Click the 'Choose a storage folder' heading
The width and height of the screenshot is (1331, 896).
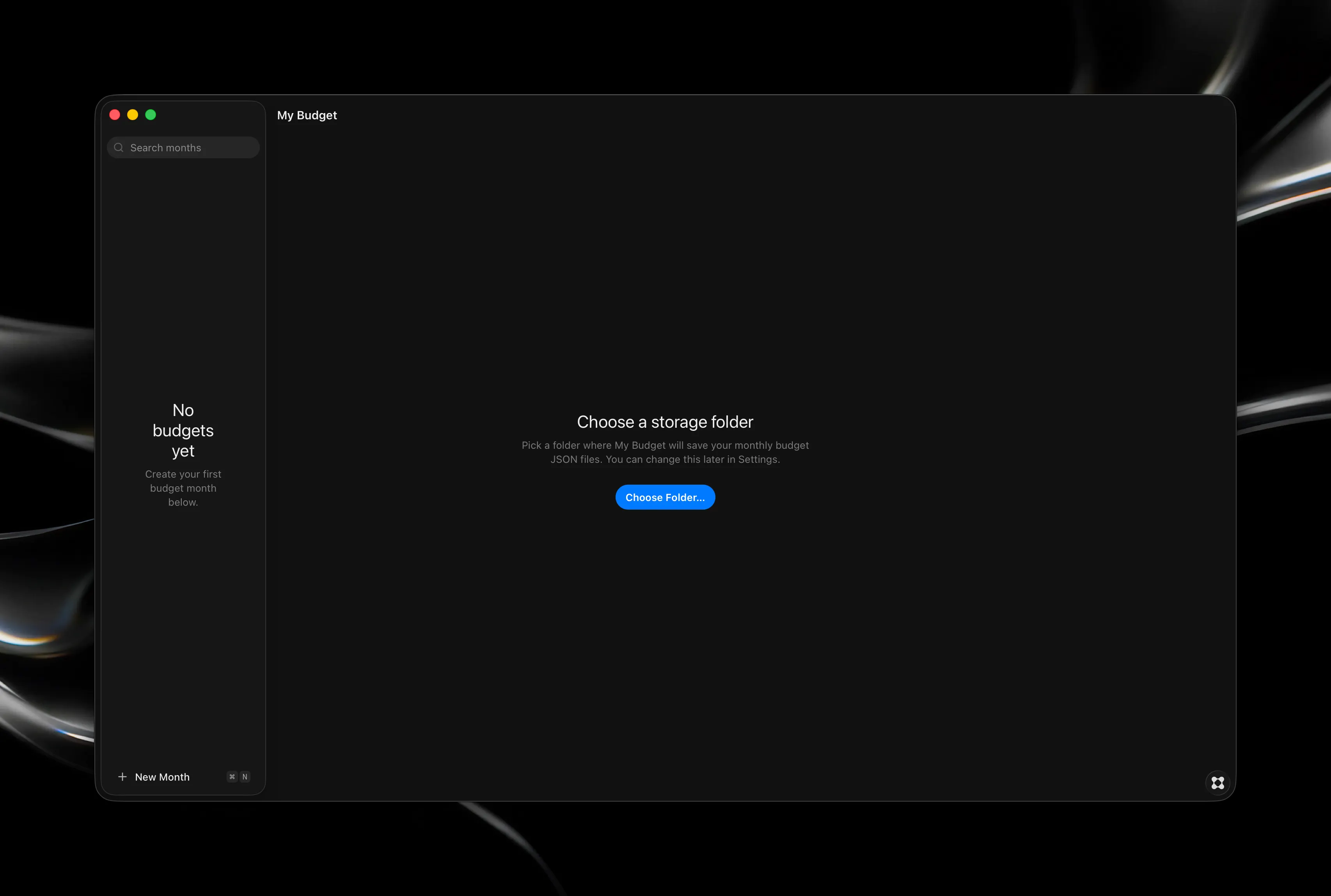click(665, 422)
